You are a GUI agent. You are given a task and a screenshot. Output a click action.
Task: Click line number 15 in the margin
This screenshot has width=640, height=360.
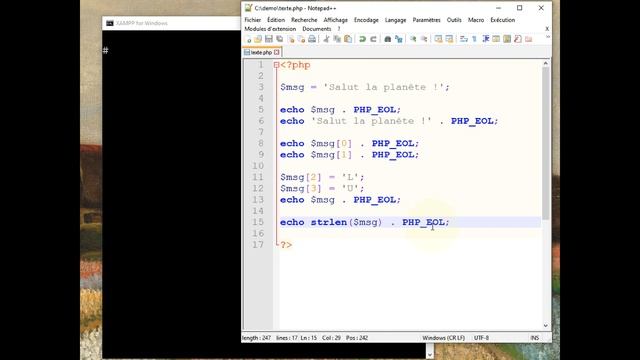[x=258, y=222]
